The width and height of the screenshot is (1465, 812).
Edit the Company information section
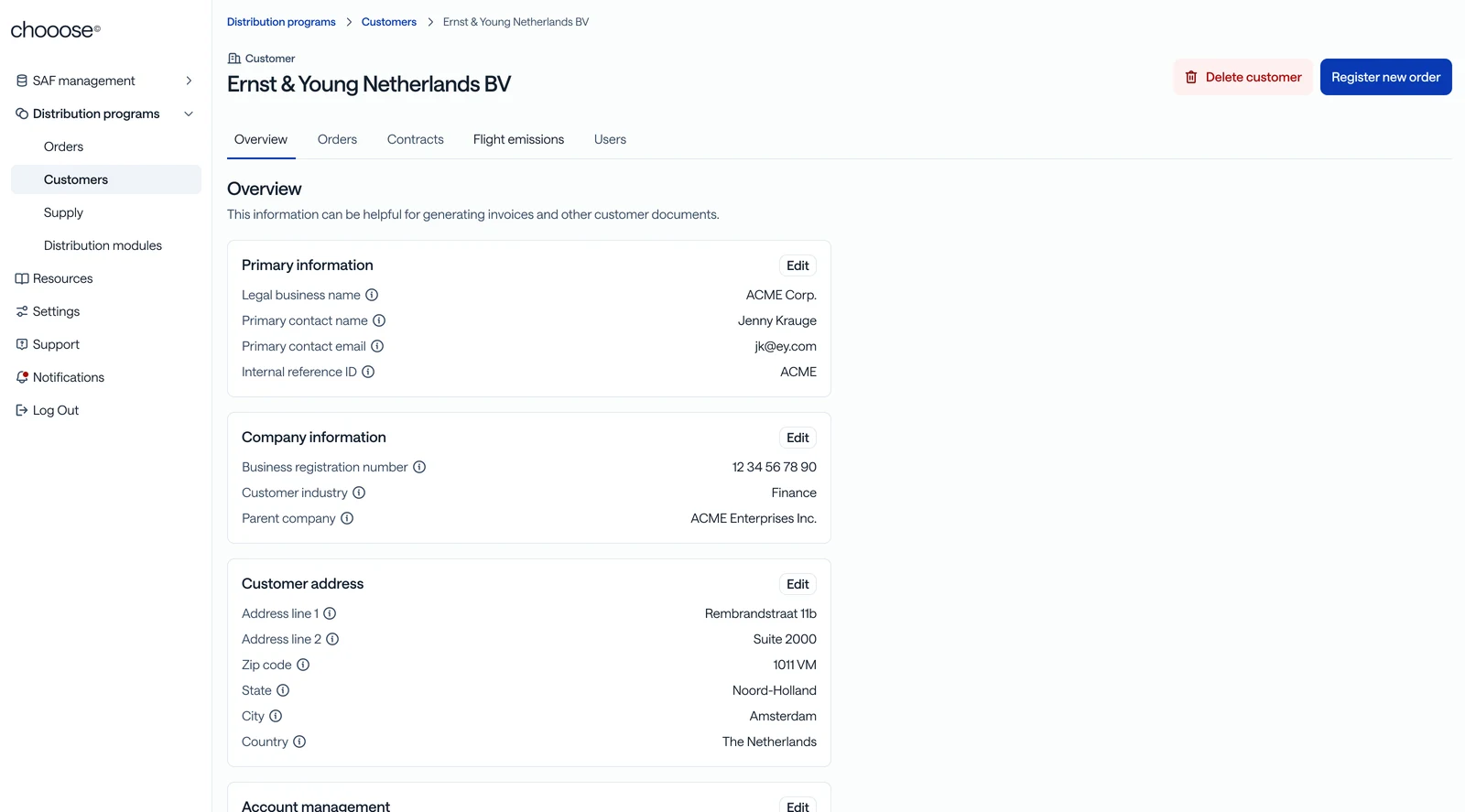[x=798, y=438]
